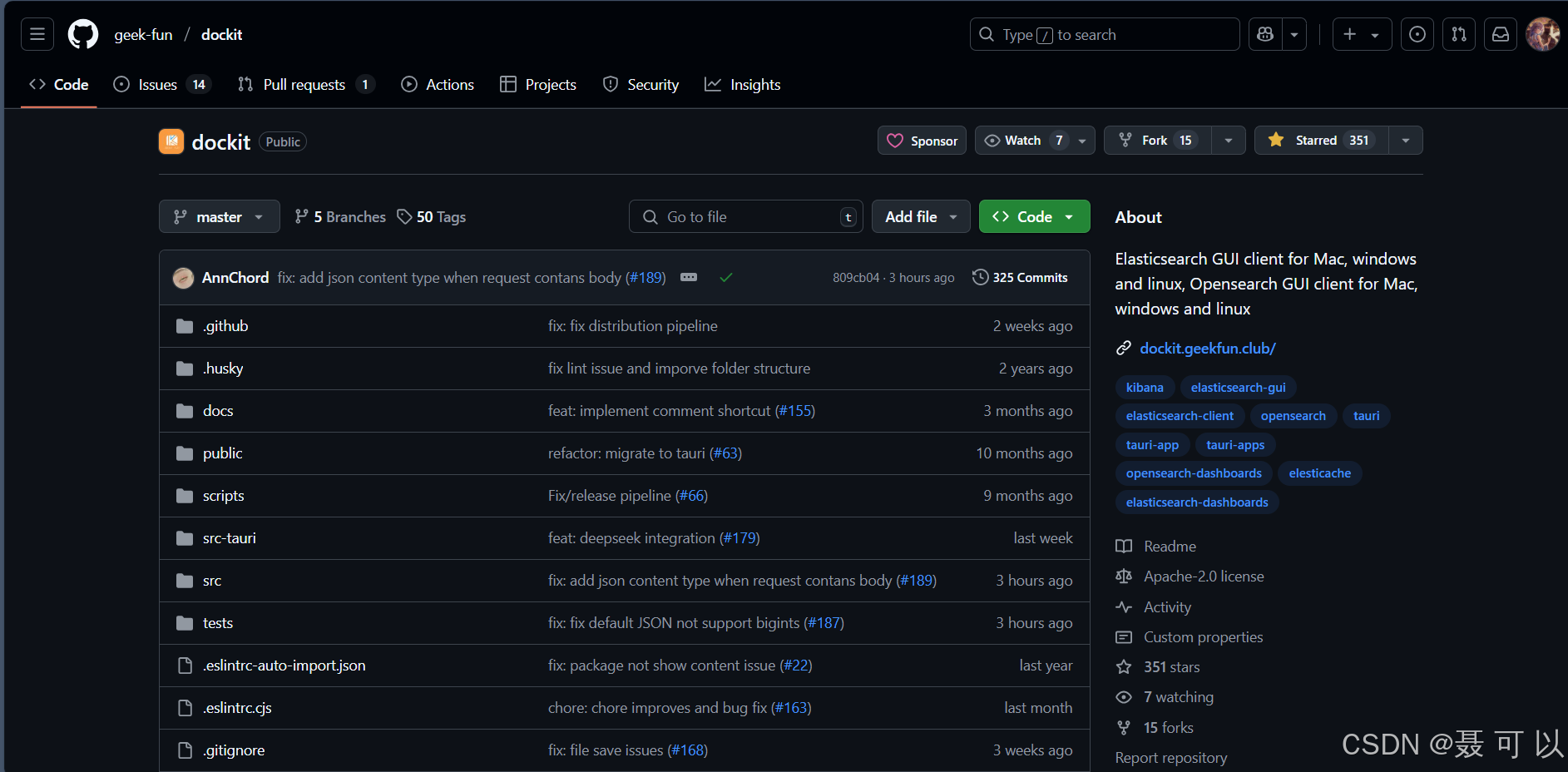
Task: Select the opensearch topic tag
Action: [1293, 416]
